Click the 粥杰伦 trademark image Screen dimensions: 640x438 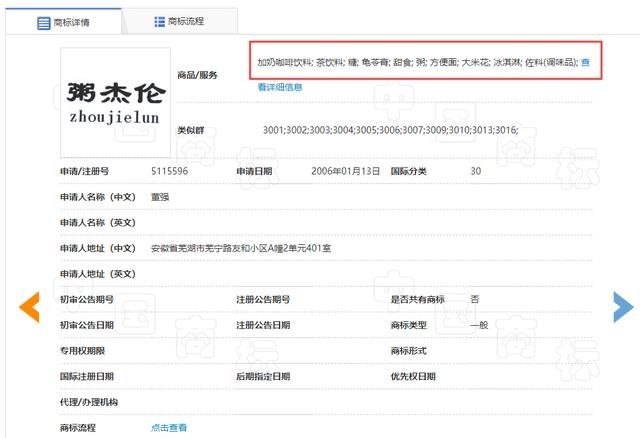[x=116, y=102]
